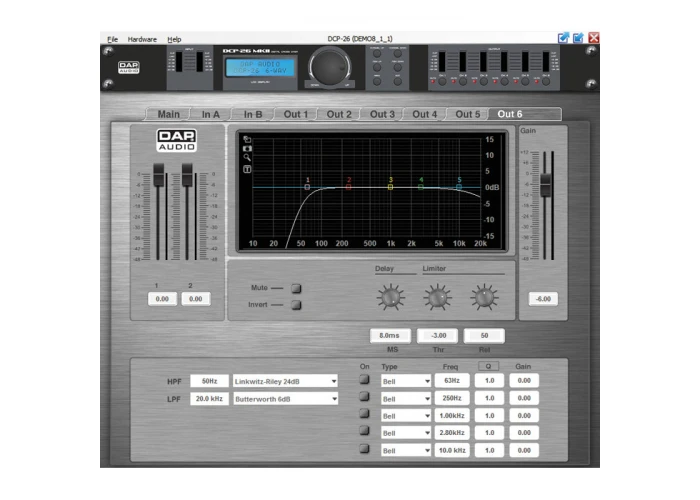
Task: Click input fader 2 handle
Action: [187, 175]
